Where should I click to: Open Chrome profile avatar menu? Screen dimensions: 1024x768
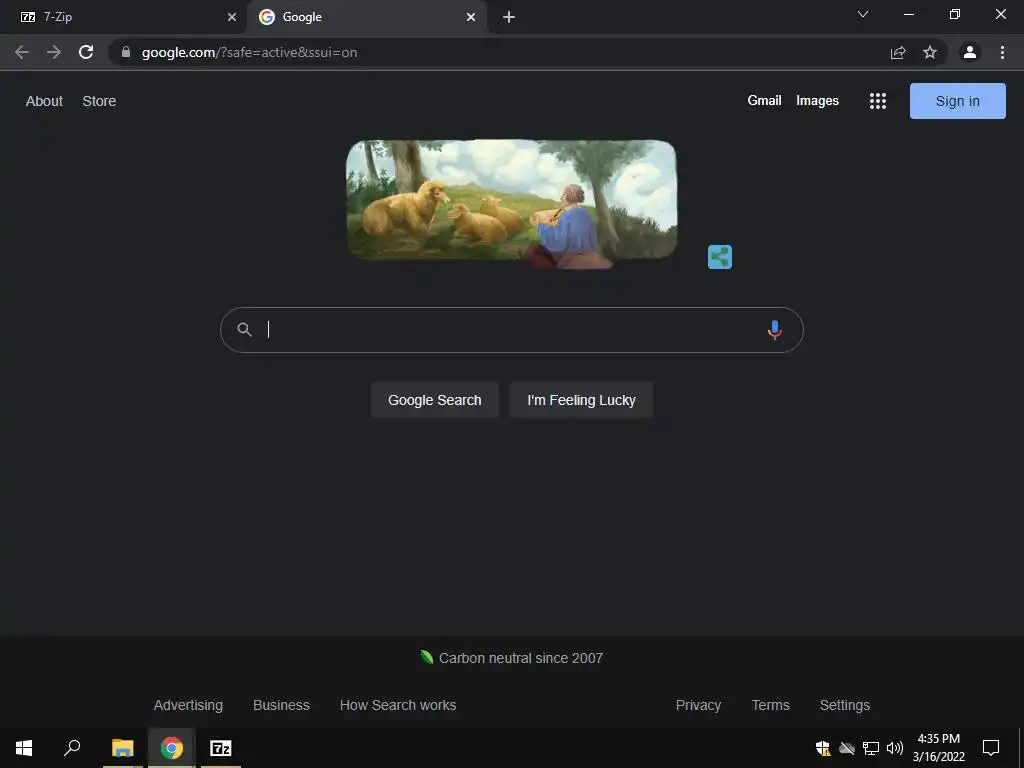970,52
